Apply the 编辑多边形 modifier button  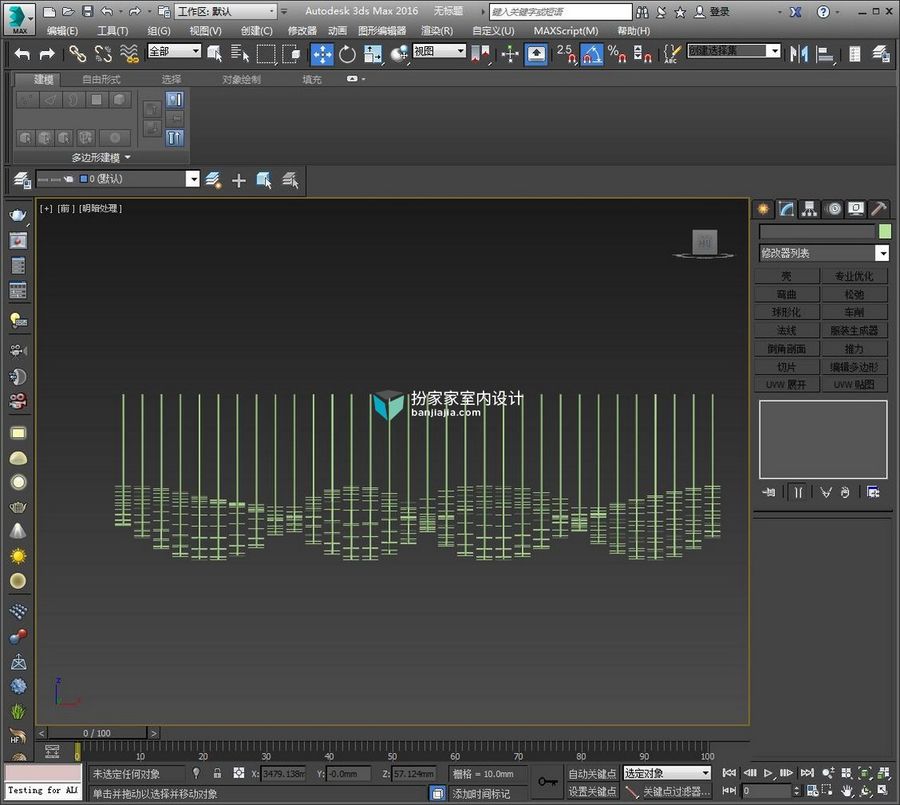point(854,367)
